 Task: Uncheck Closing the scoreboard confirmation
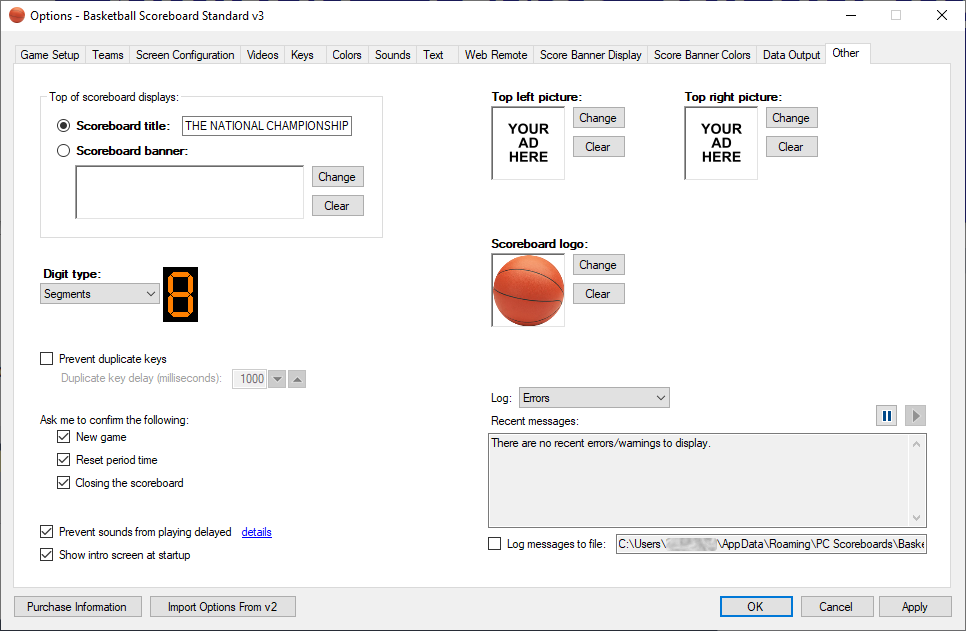tap(64, 483)
